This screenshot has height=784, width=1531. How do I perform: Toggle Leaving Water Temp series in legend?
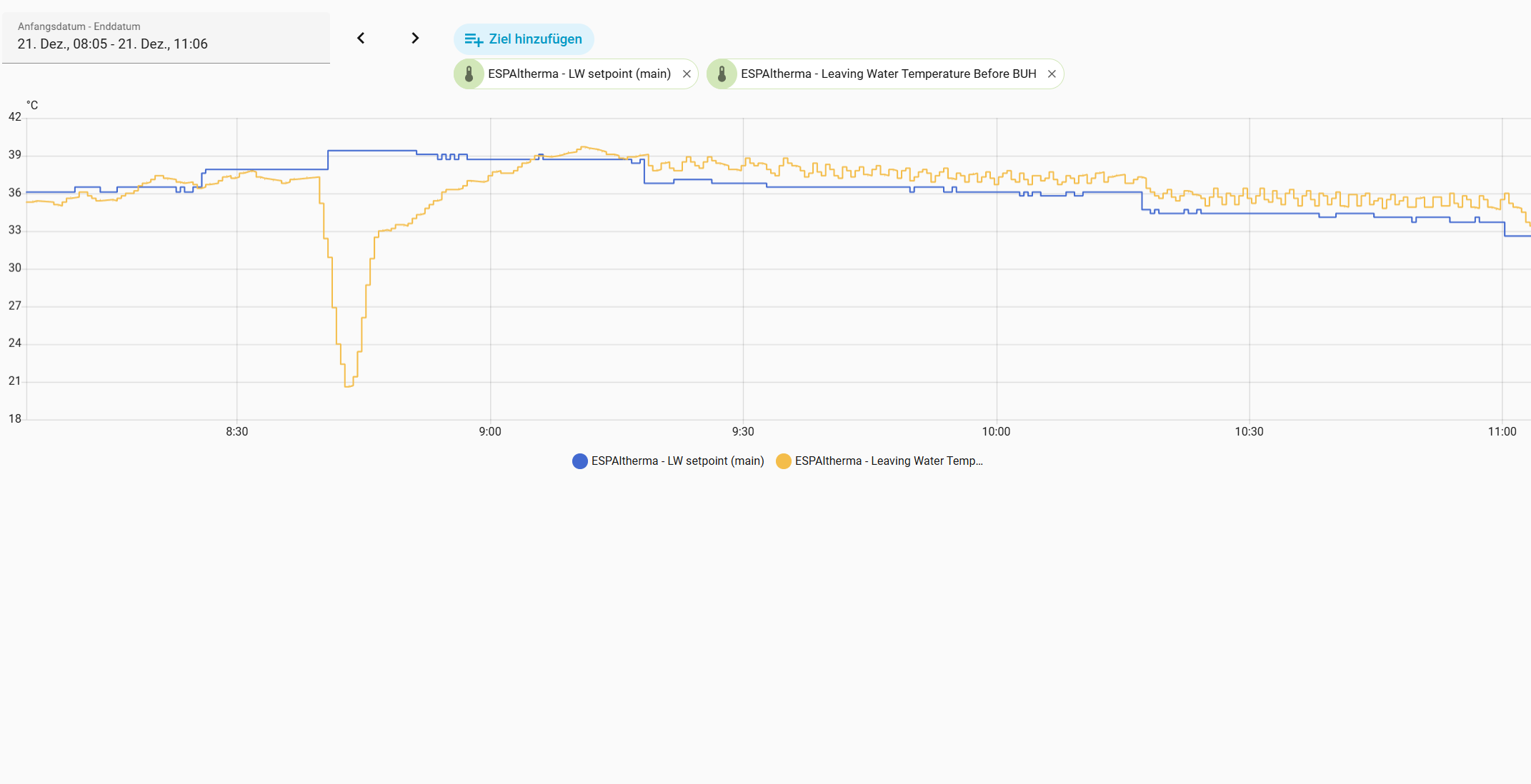[x=888, y=461]
